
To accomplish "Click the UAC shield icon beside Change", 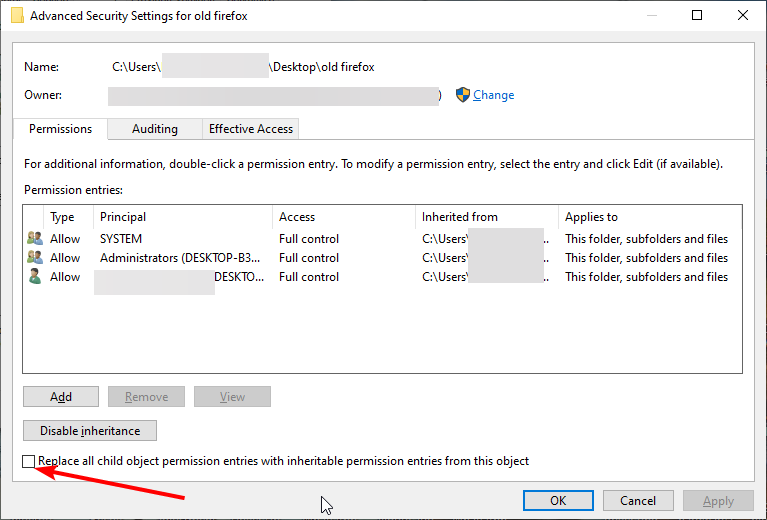I will click(462, 95).
